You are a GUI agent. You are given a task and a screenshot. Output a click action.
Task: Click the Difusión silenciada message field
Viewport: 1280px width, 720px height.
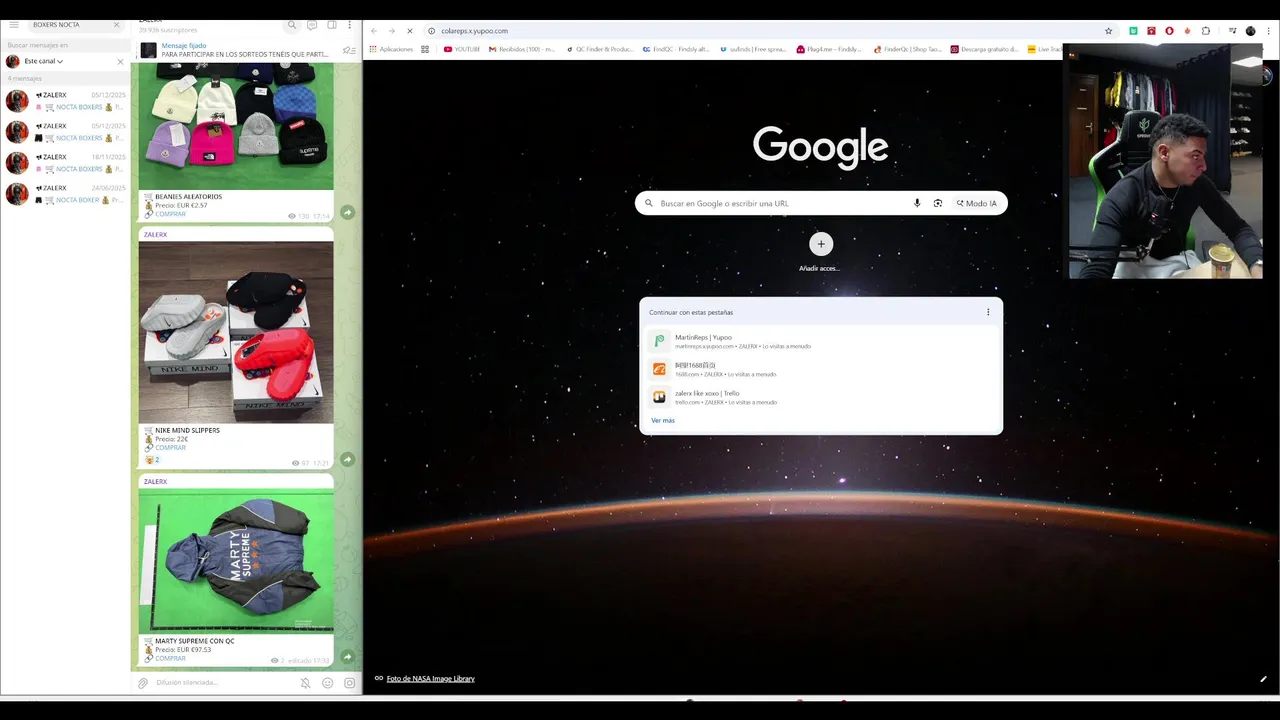[225, 683]
